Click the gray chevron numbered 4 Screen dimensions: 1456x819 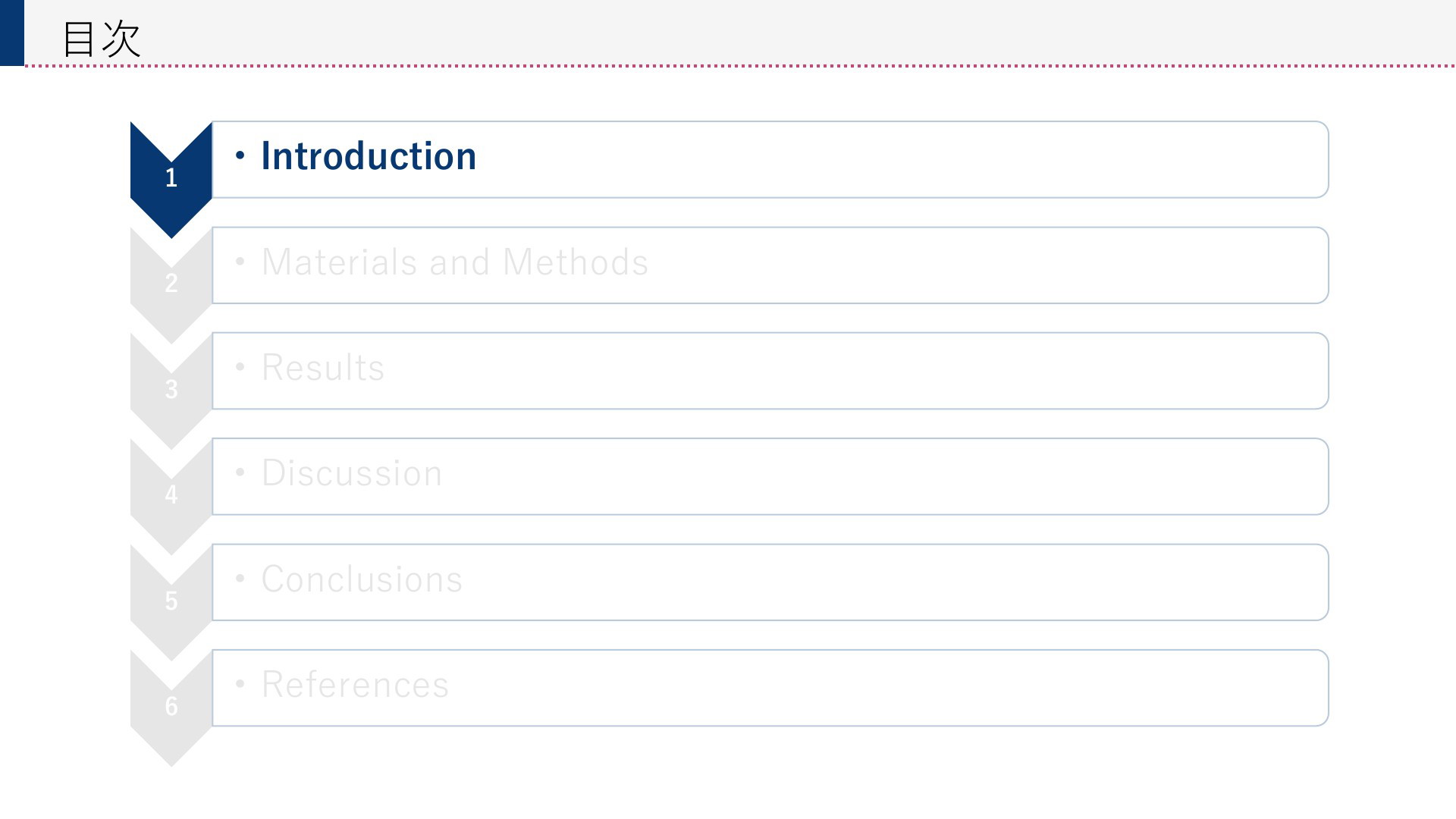pyautogui.click(x=171, y=495)
